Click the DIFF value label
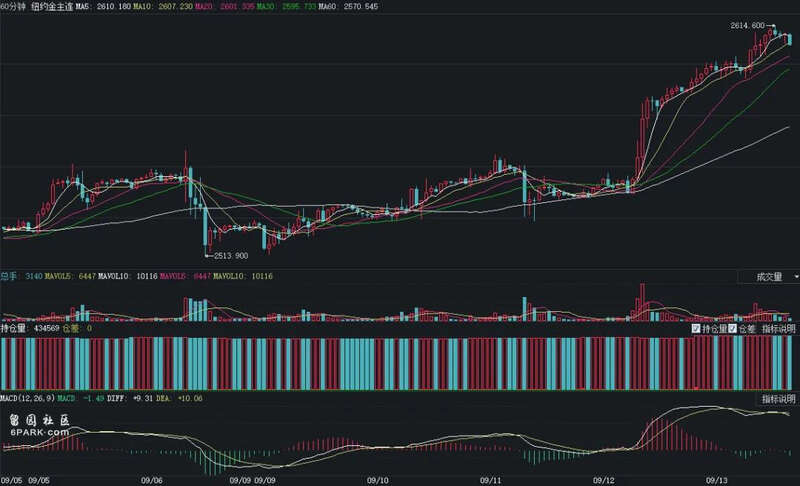The width and height of the screenshot is (800, 486). [136, 399]
